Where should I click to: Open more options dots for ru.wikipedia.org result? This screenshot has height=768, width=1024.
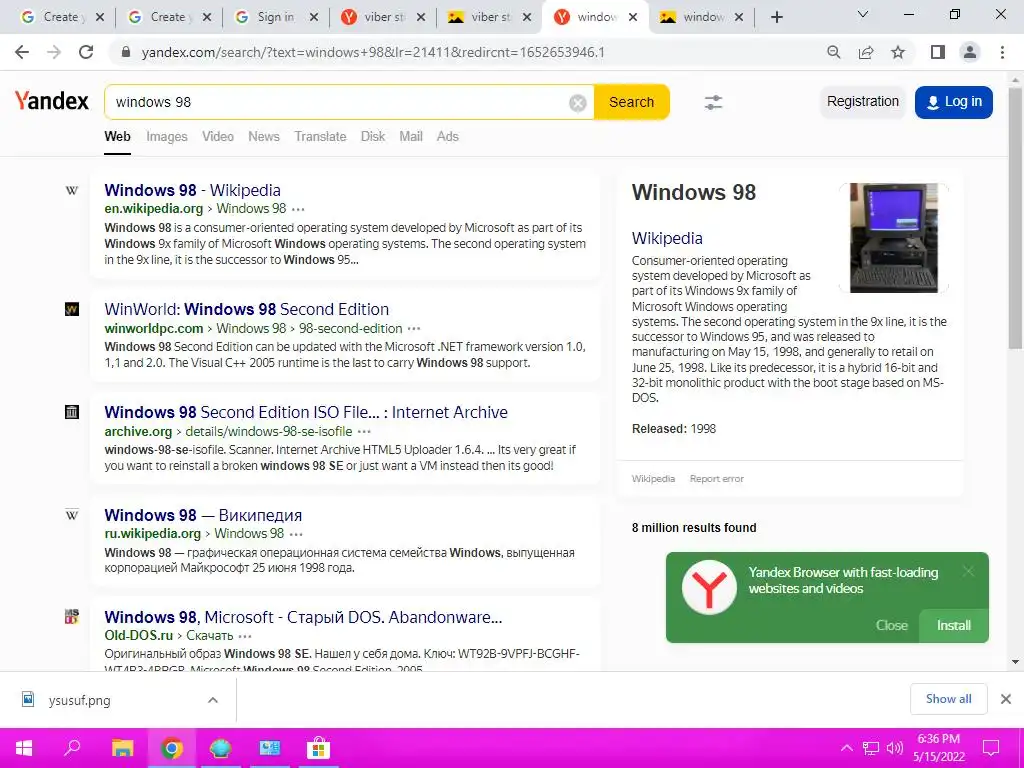pyautogui.click(x=296, y=534)
